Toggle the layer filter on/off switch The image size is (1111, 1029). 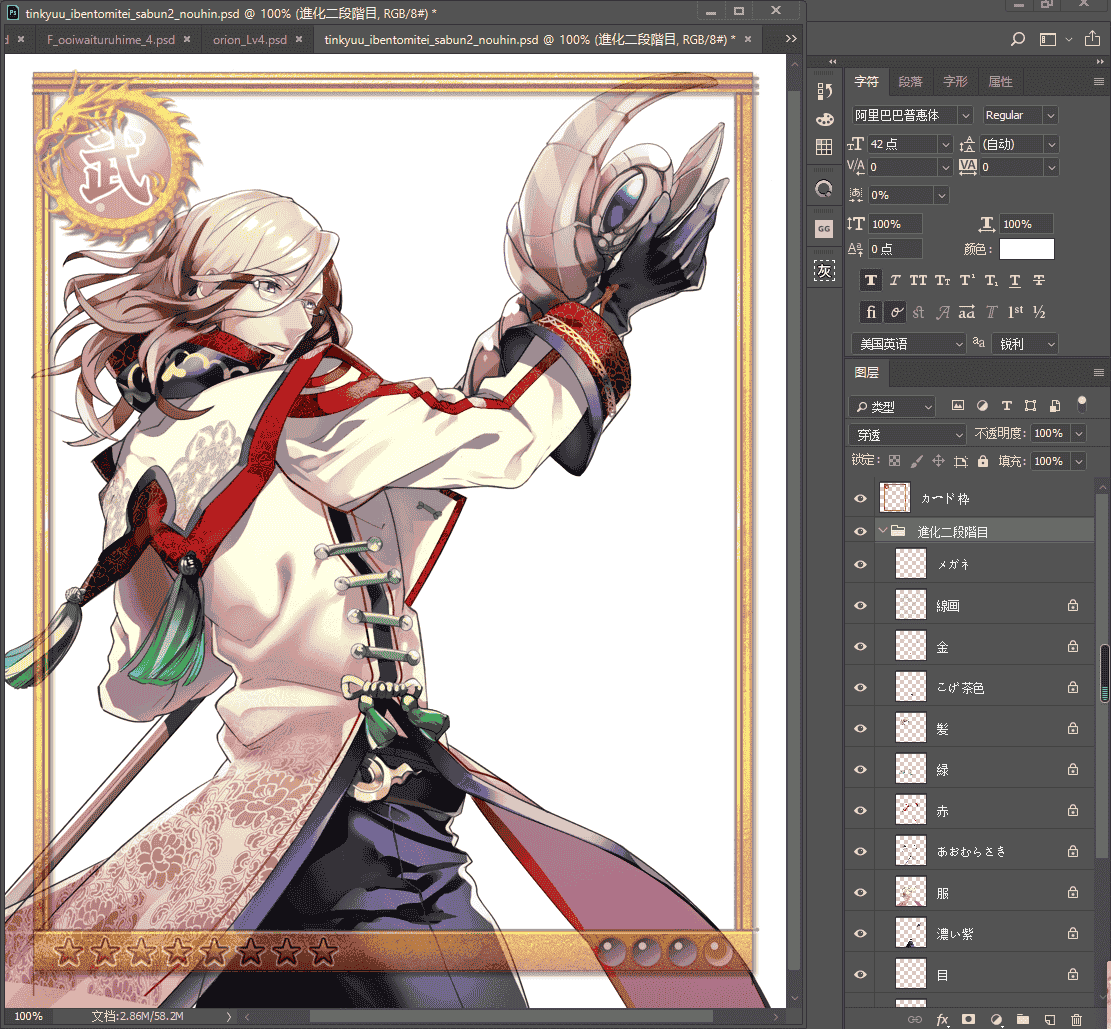click(1081, 404)
